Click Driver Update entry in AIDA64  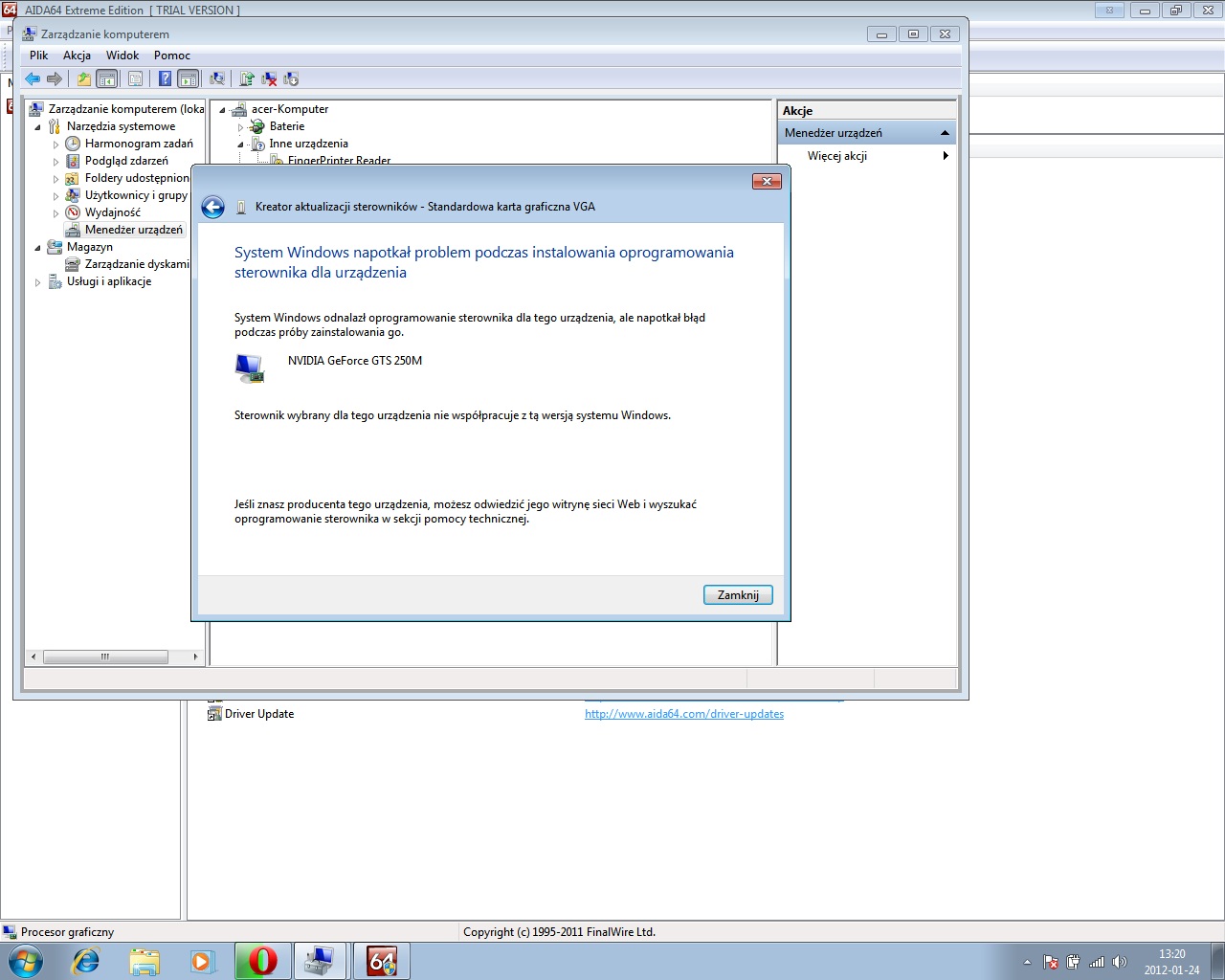258,714
